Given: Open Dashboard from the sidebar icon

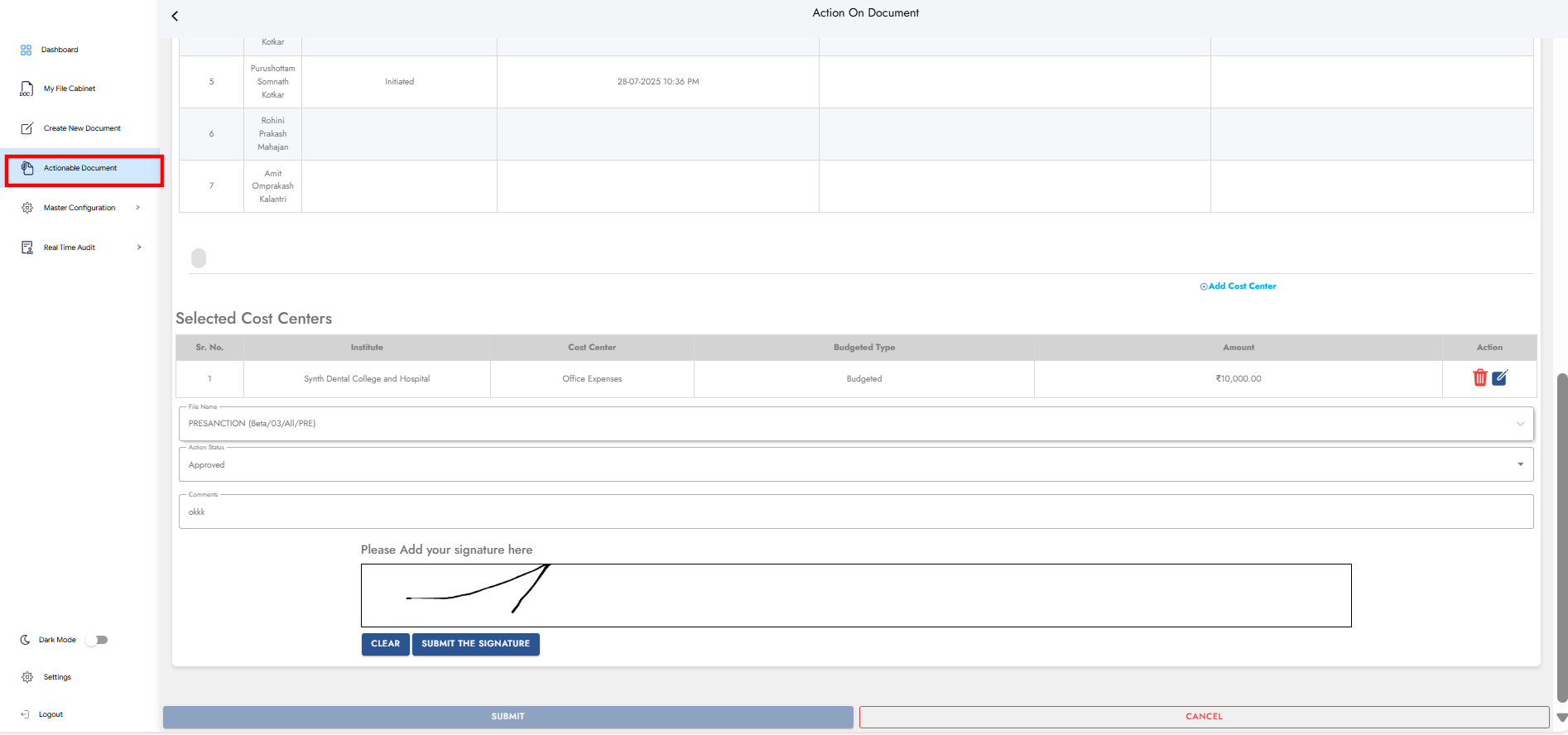Looking at the screenshot, I should pyautogui.click(x=26, y=50).
